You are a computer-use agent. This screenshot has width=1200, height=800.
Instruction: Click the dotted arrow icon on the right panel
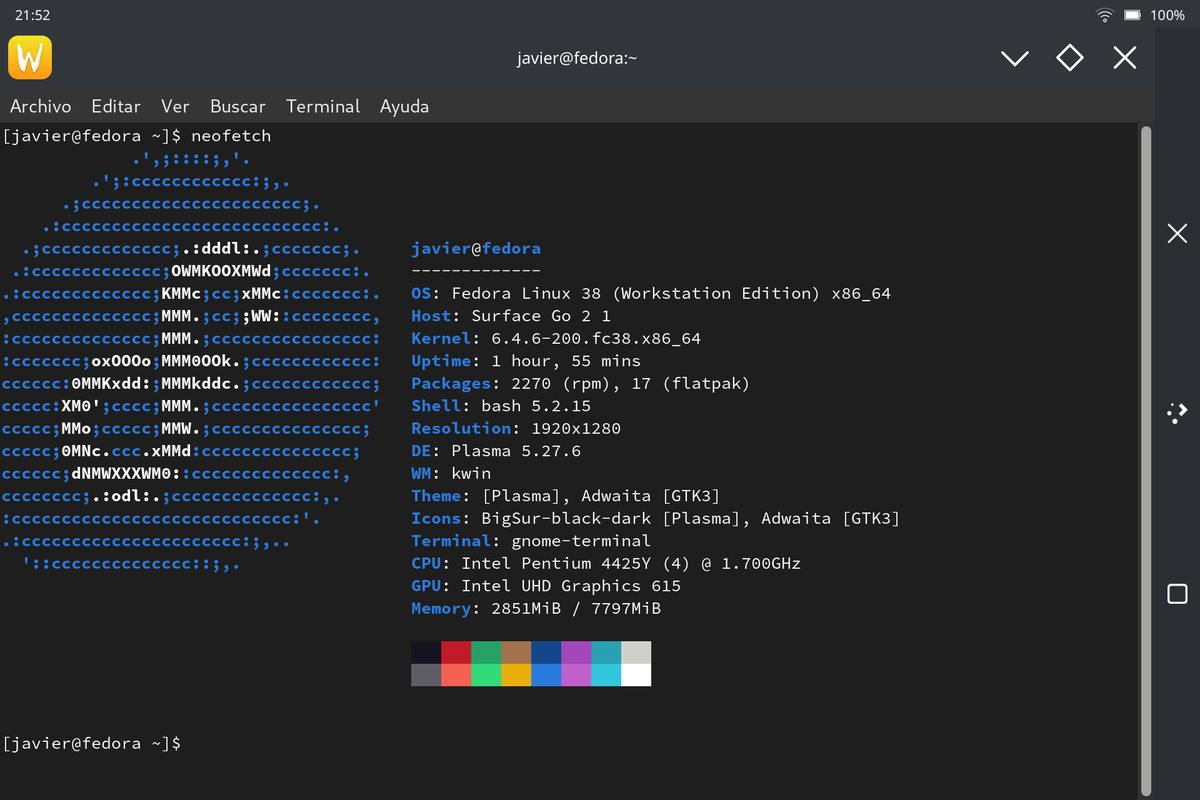[1178, 413]
